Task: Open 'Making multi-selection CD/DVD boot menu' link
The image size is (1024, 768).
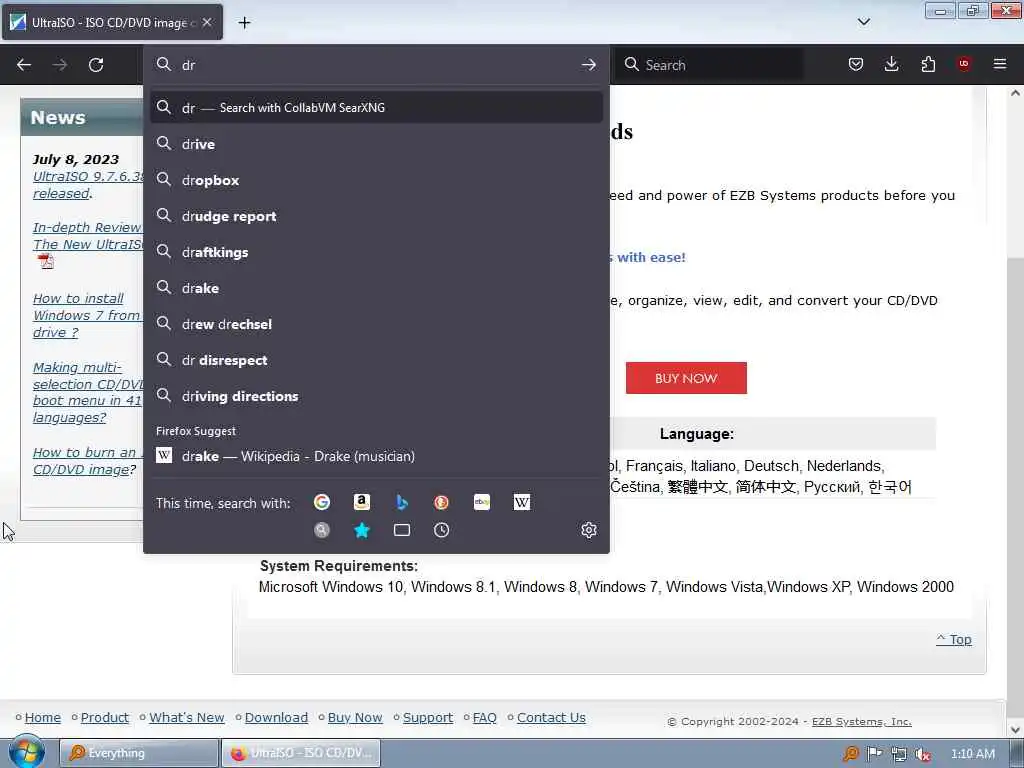Action: pyautogui.click(x=88, y=392)
